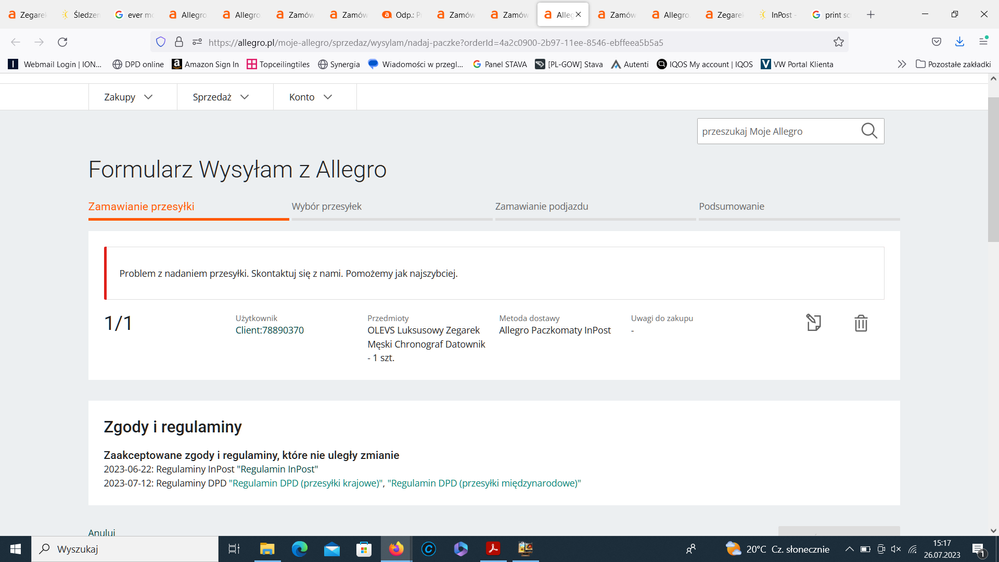Switch to the Google ever mc tab

(x=134, y=15)
